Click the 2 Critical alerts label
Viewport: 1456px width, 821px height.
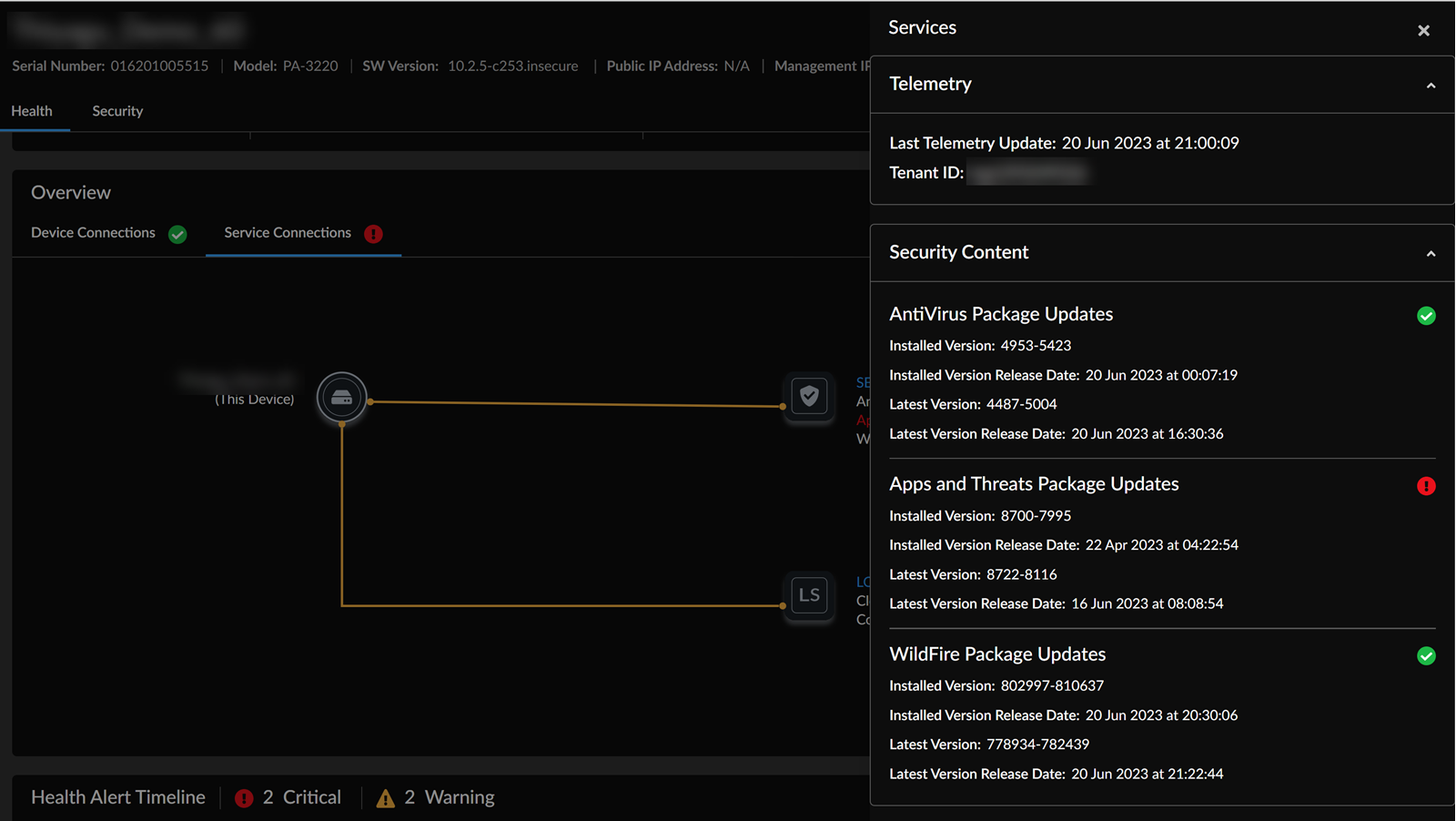tap(302, 797)
